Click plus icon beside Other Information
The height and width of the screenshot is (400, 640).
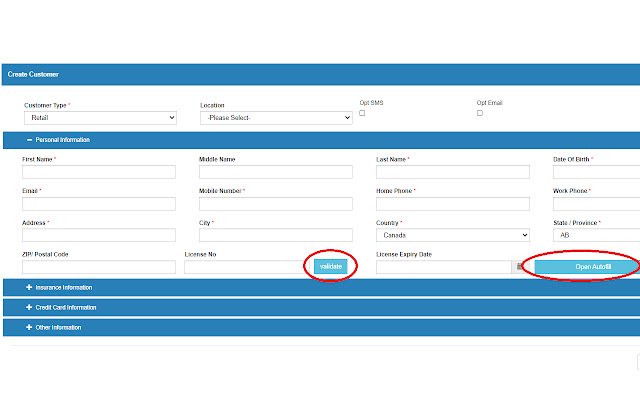pyautogui.click(x=29, y=327)
